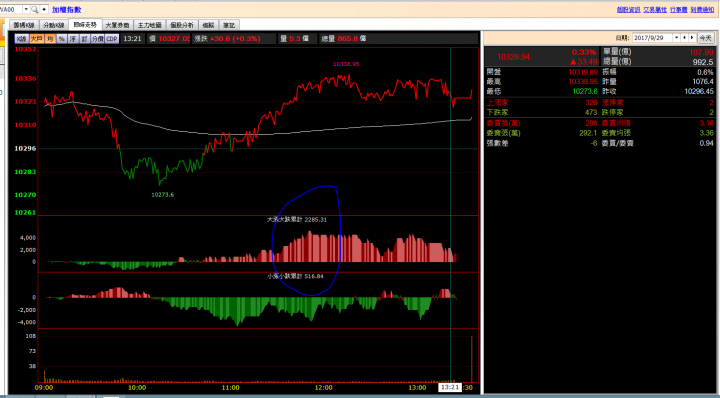Open the stock symbol dropdown arrow
Viewport: 720px width, 398px height.
click(26, 9)
